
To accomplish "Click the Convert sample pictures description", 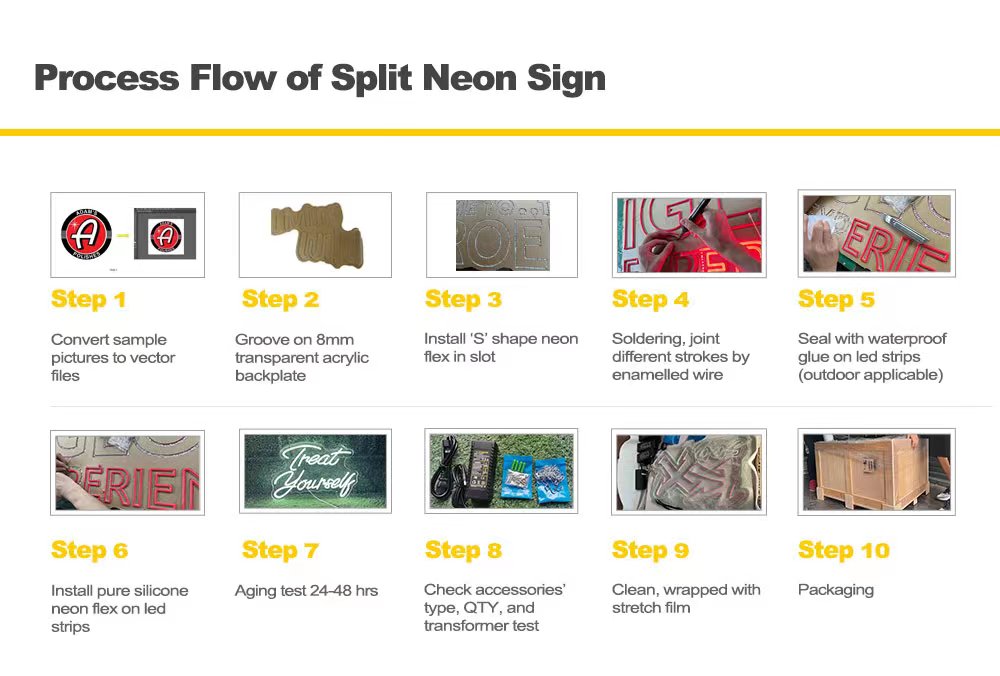I will [x=113, y=357].
